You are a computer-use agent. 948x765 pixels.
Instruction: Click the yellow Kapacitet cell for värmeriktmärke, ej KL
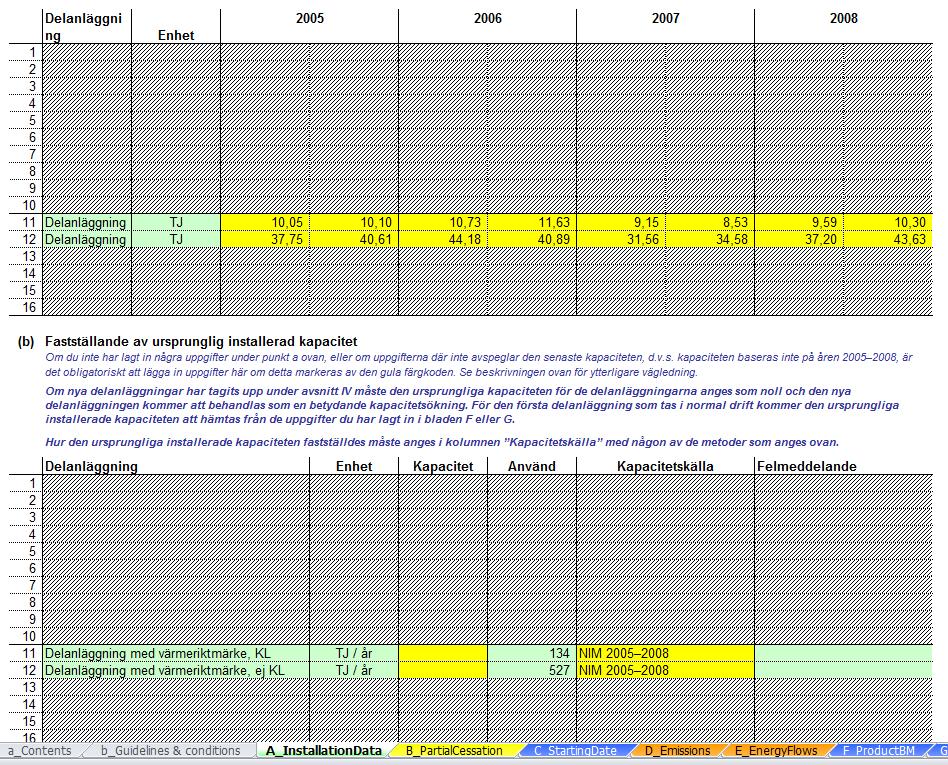443,670
